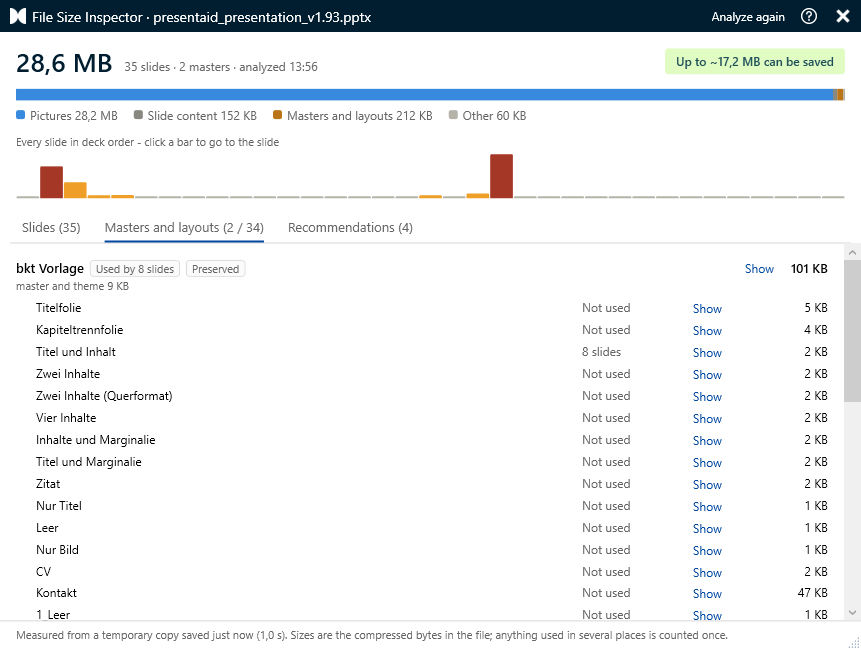Show the Kontakt layout
Image resolution: width=861 pixels, height=650 pixels.
[707, 593]
